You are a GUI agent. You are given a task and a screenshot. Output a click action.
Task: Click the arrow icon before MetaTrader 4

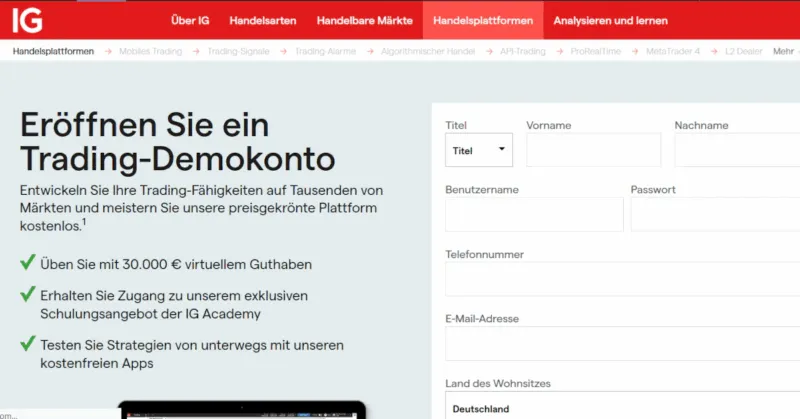635,52
